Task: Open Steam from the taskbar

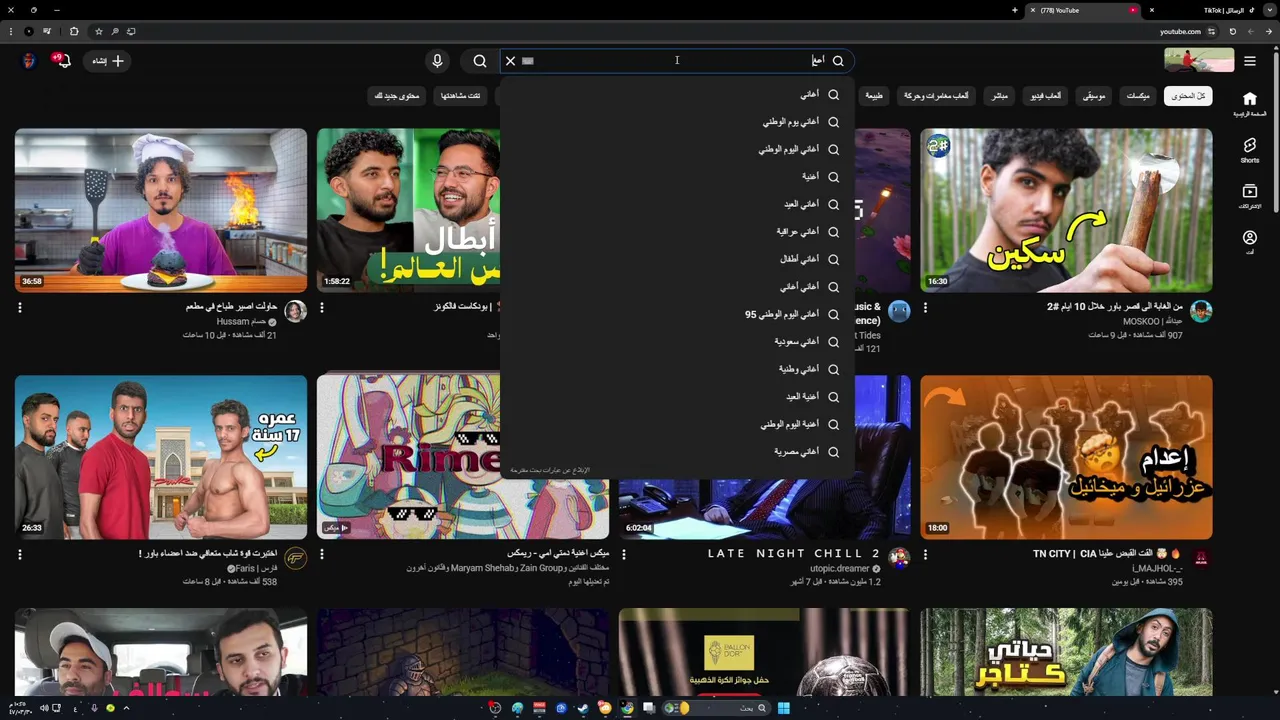Action: pyautogui.click(x=583, y=708)
